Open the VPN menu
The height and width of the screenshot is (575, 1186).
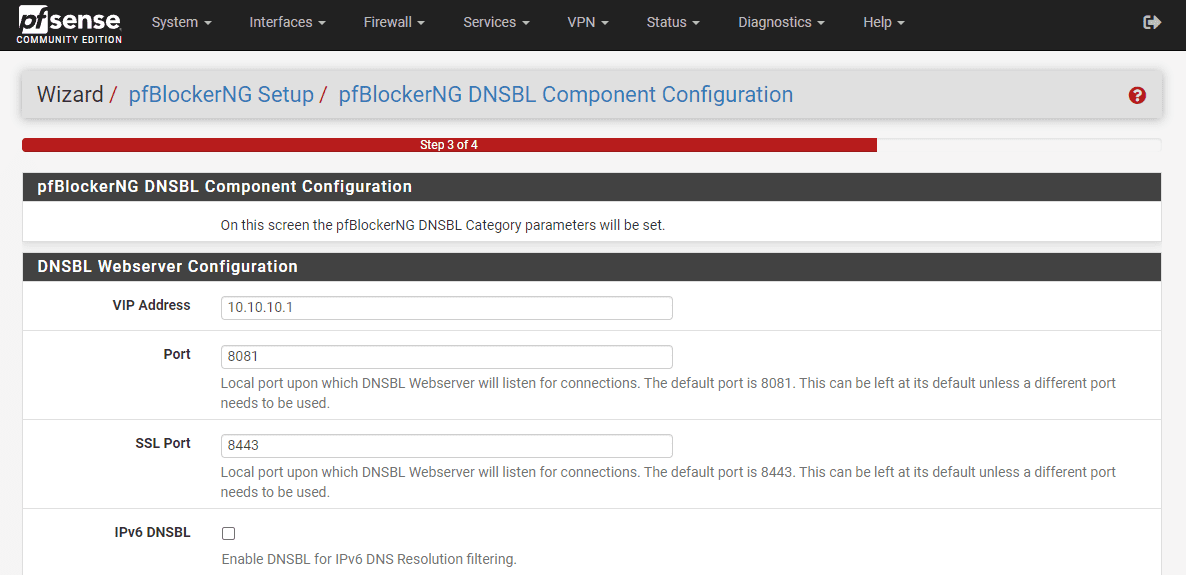click(588, 22)
